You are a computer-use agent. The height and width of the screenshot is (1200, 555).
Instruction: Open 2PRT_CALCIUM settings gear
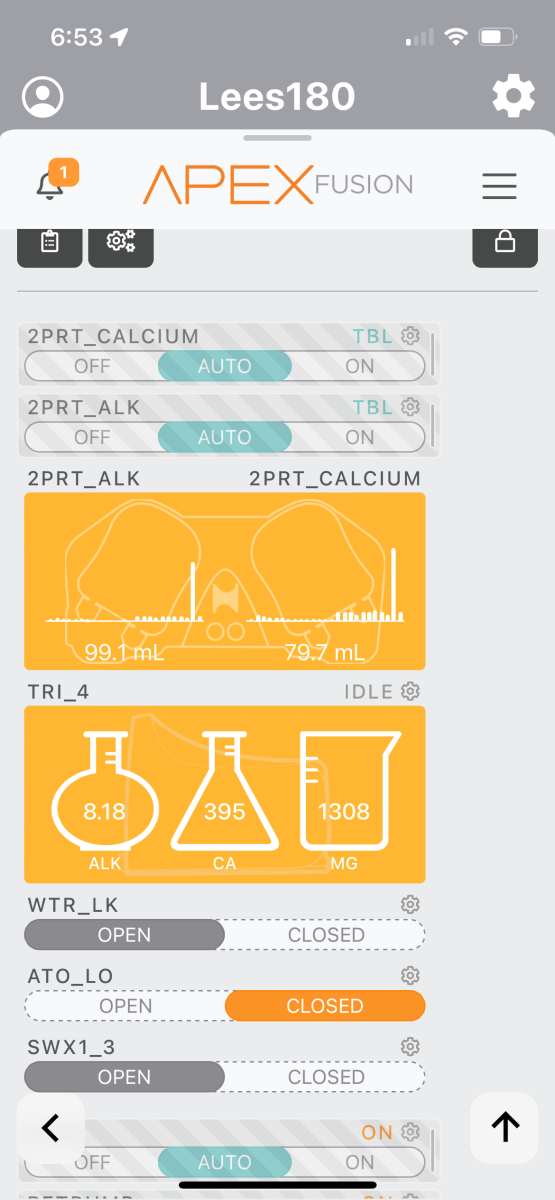[x=410, y=336]
